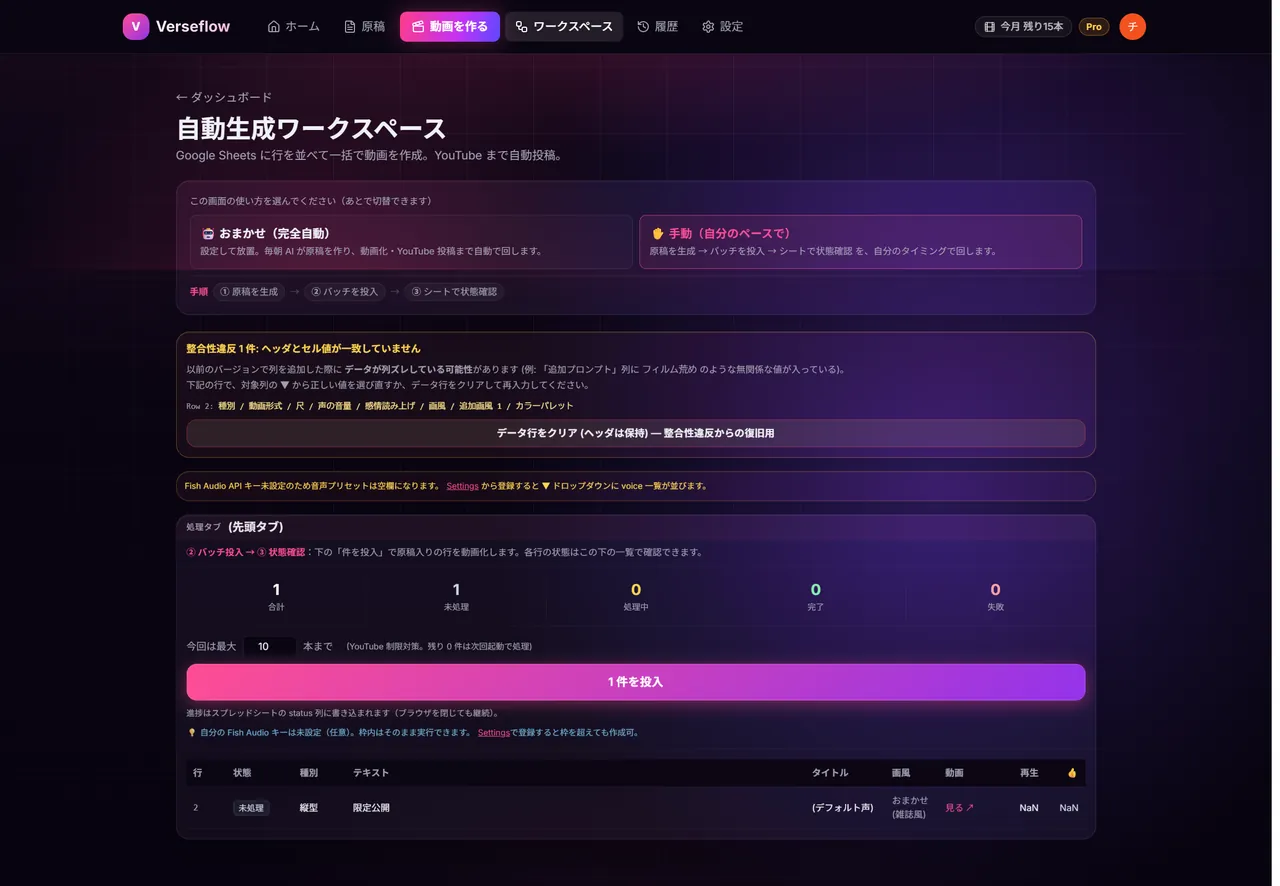
Task: Open the 設定 nav item
Action: click(722, 27)
